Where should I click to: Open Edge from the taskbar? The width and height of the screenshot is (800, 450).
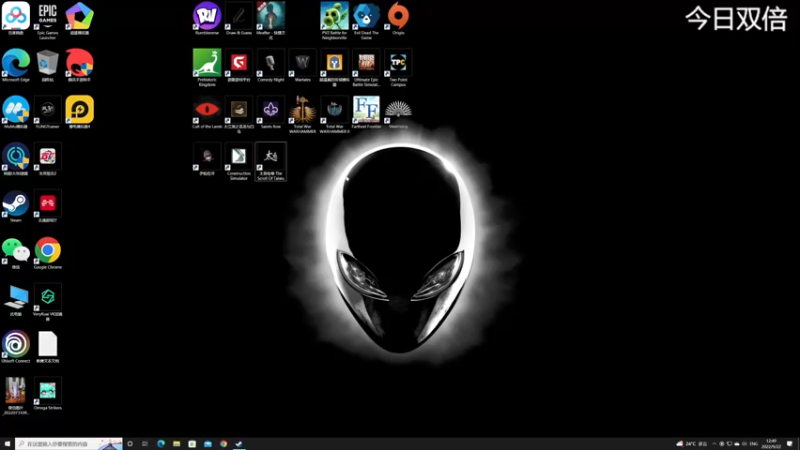pyautogui.click(x=161, y=444)
